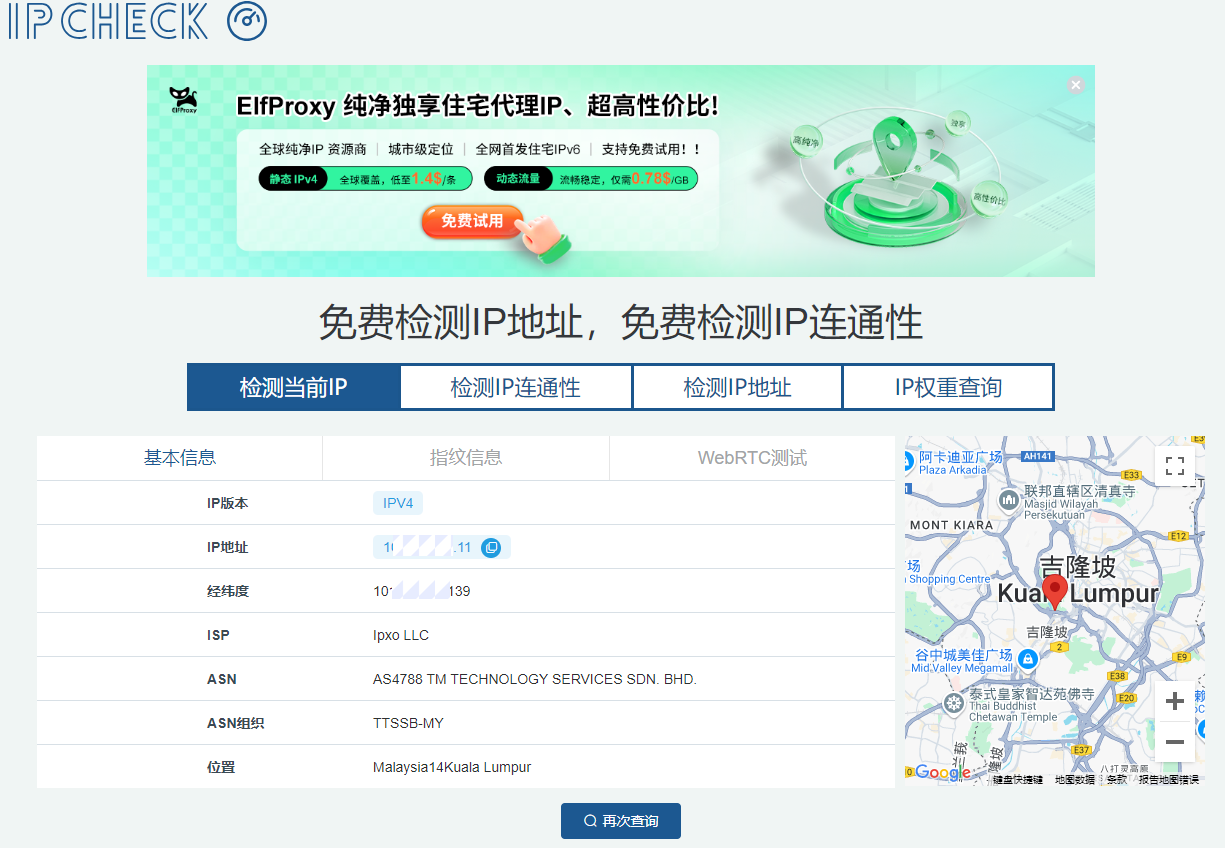The height and width of the screenshot is (848, 1225).
Task: Copy the IP address with copy icon
Action: pyautogui.click(x=491, y=547)
